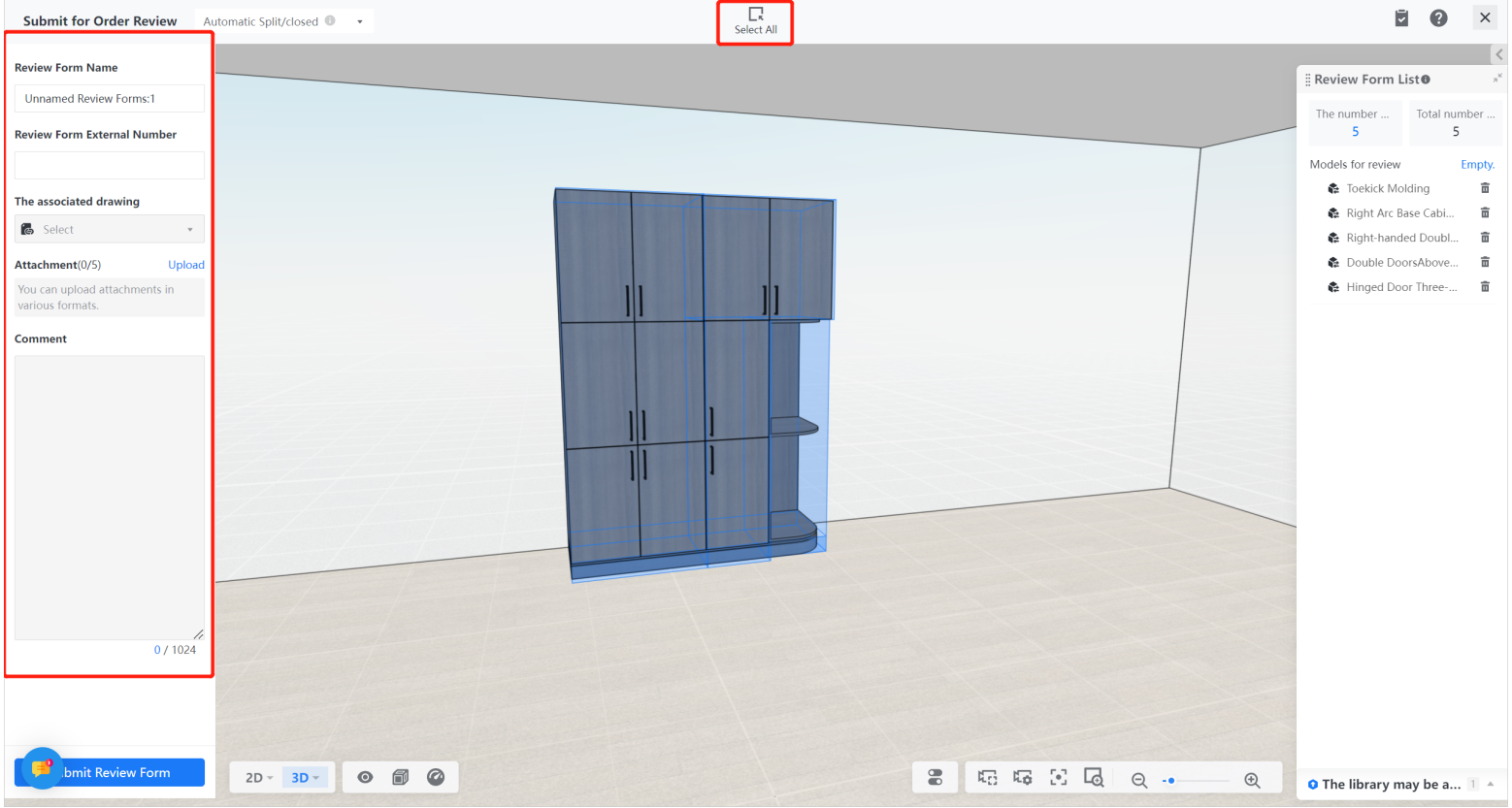This screenshot has height=808, width=1512.
Task: Click the info icon beside Automatic Split/closed
Action: click(x=330, y=20)
